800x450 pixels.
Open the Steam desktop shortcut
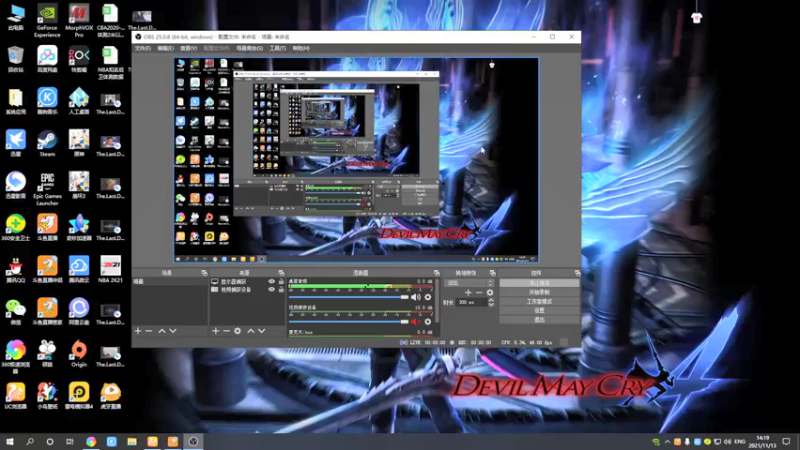(47, 143)
